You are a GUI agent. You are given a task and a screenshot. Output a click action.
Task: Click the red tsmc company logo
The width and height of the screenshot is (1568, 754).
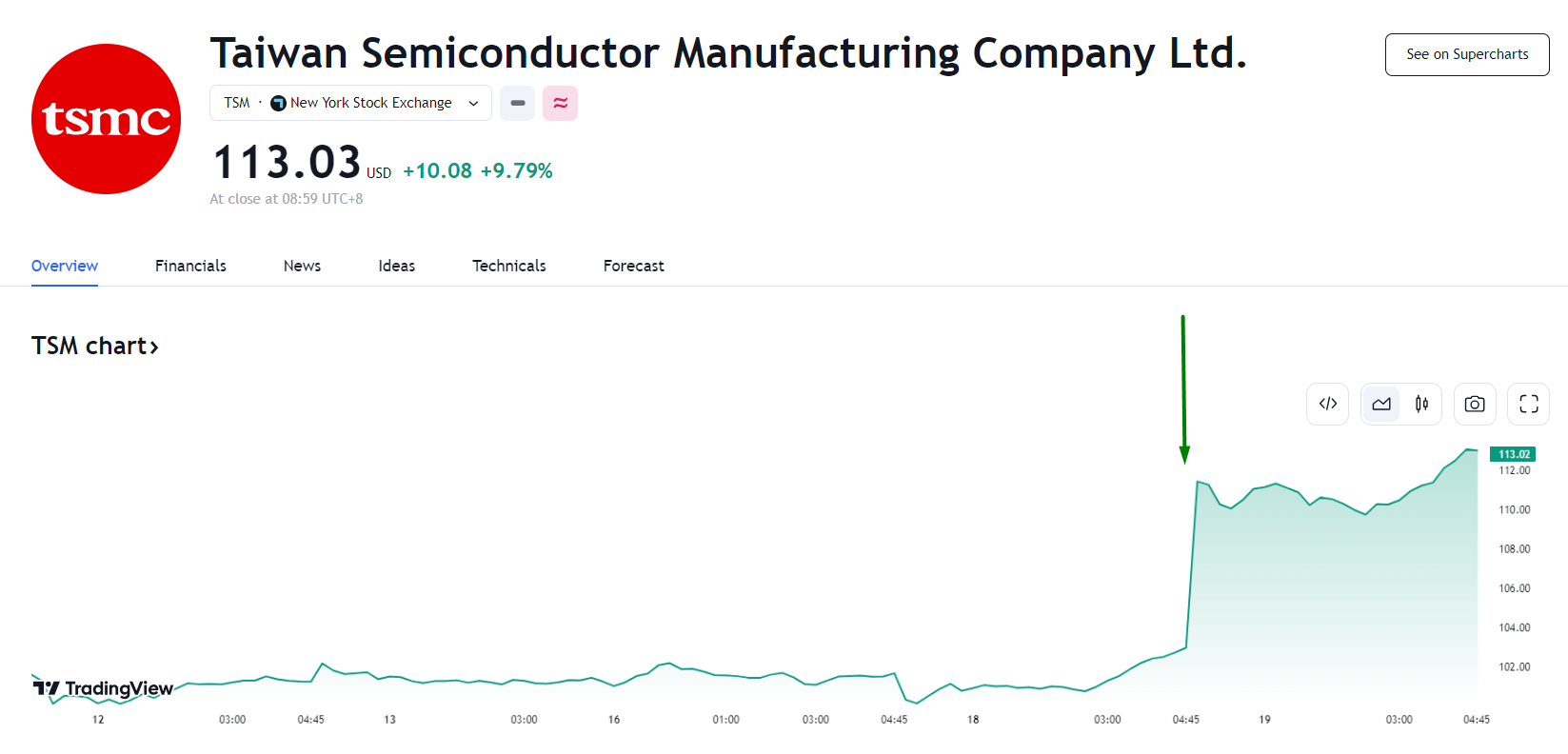click(106, 119)
